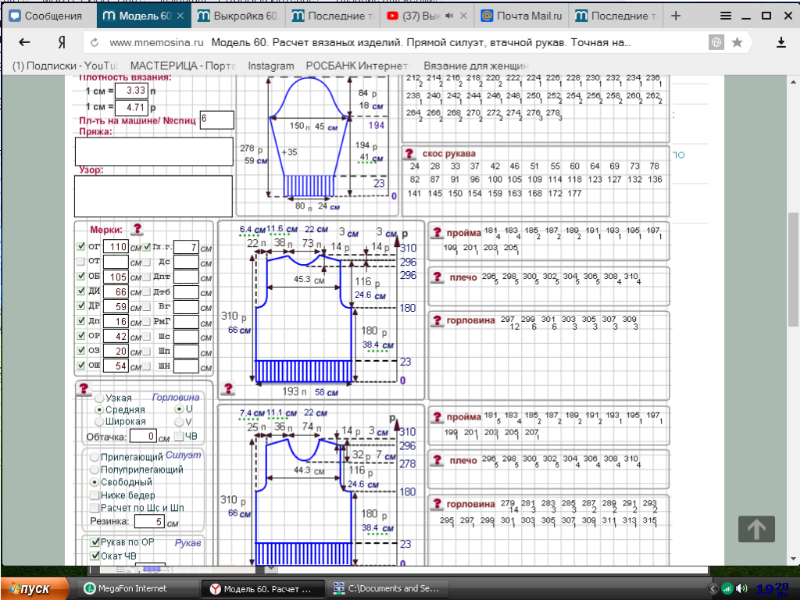Viewport: 800px width, 600px height.
Task: Choose the Прилегающий silhouette option
Action: pyautogui.click(x=95, y=455)
